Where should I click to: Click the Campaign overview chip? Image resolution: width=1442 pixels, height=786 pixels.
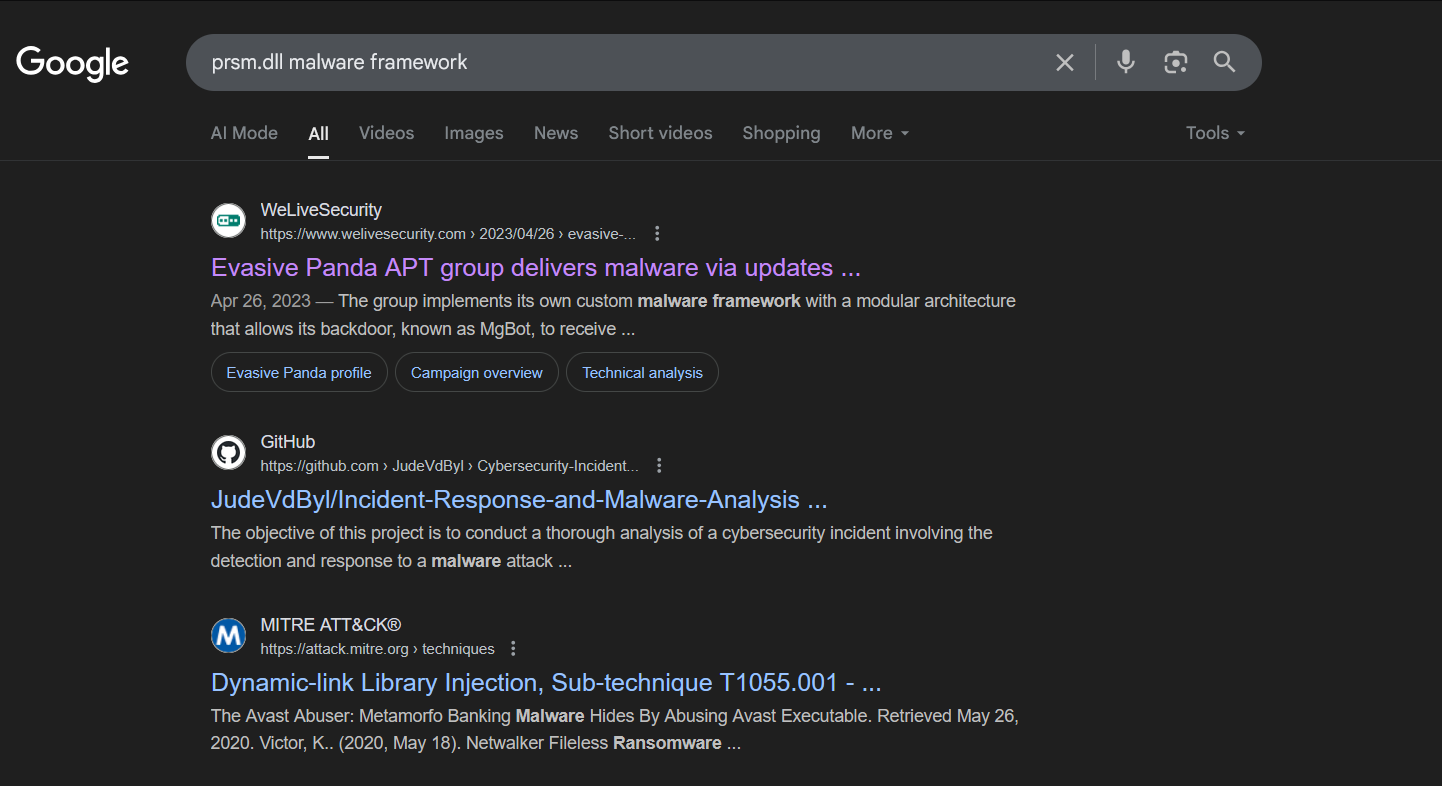[477, 372]
